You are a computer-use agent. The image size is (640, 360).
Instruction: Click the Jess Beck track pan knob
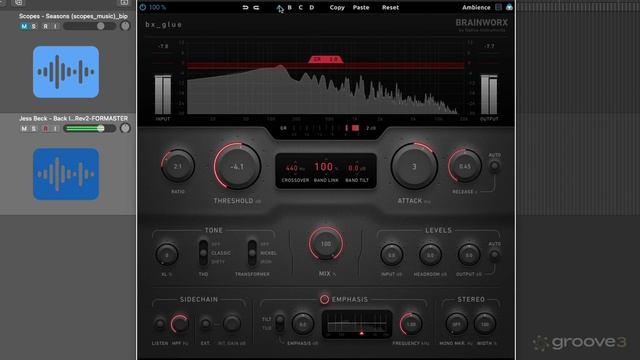[125, 128]
